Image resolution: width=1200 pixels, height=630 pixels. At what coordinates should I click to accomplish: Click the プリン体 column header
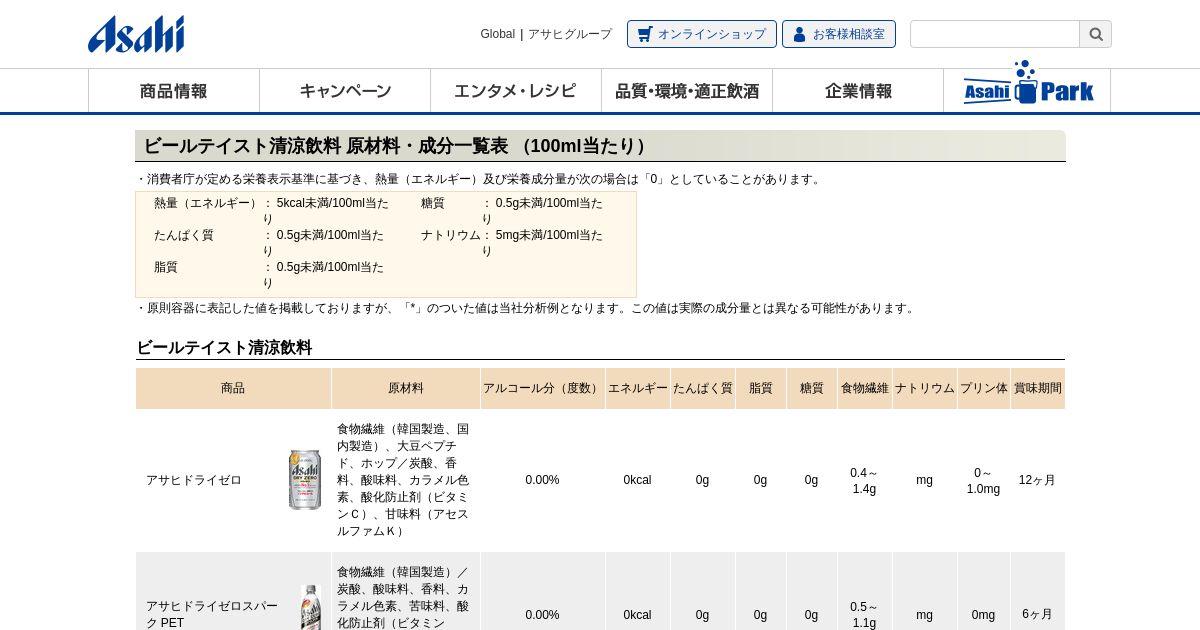coord(984,388)
